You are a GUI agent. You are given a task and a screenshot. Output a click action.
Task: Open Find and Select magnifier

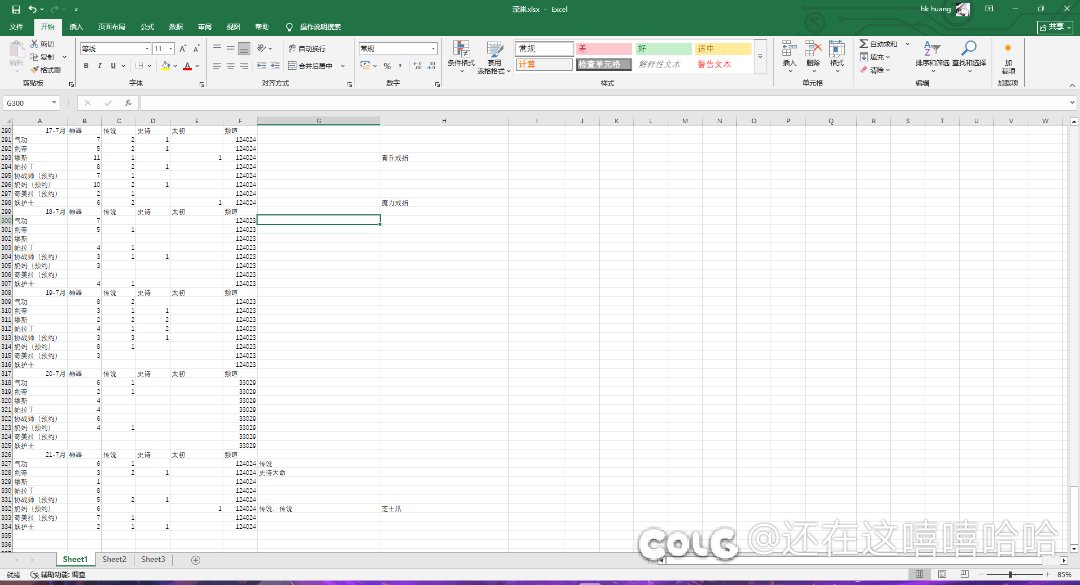969,55
